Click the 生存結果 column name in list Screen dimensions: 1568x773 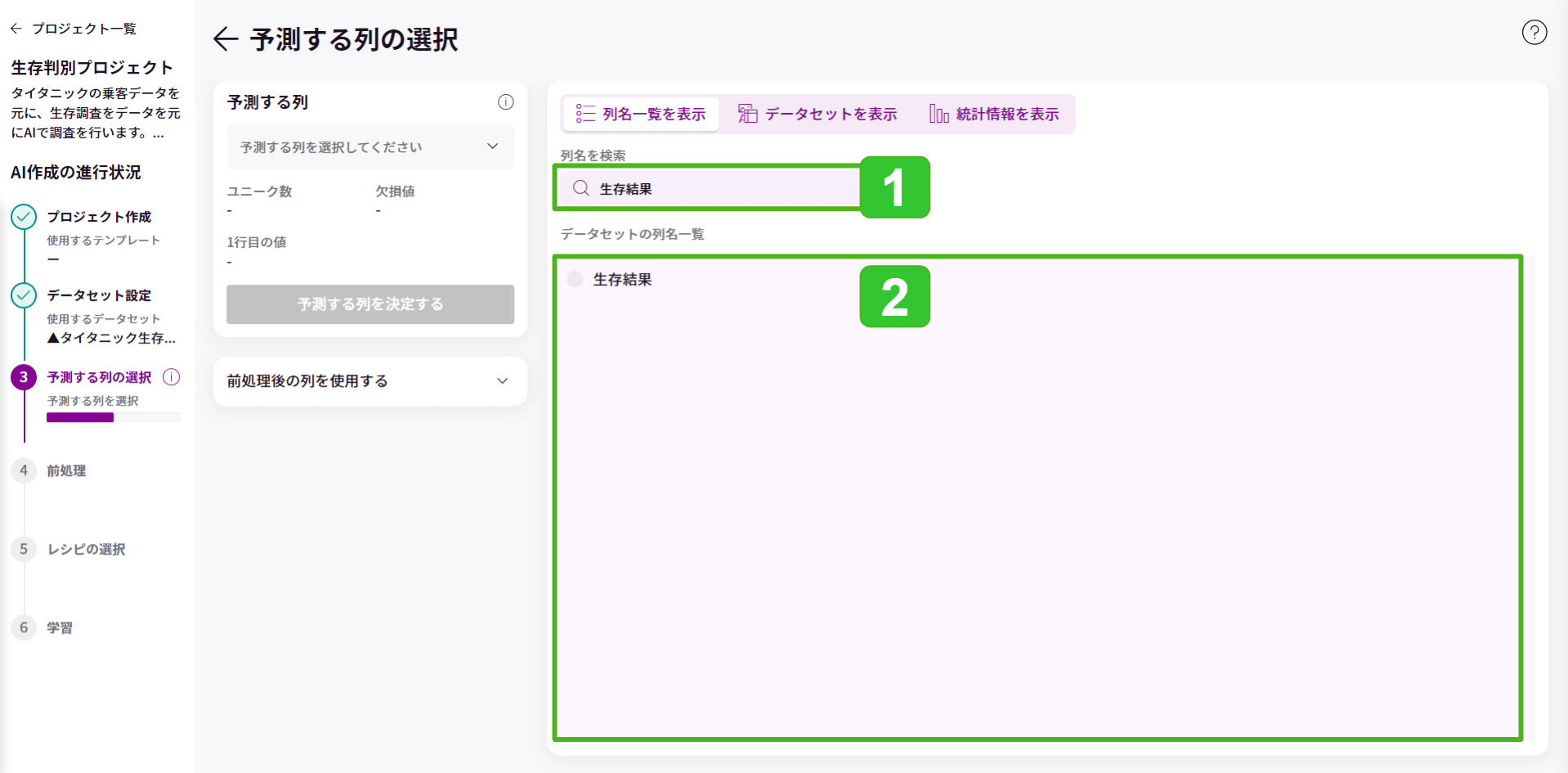coord(622,280)
